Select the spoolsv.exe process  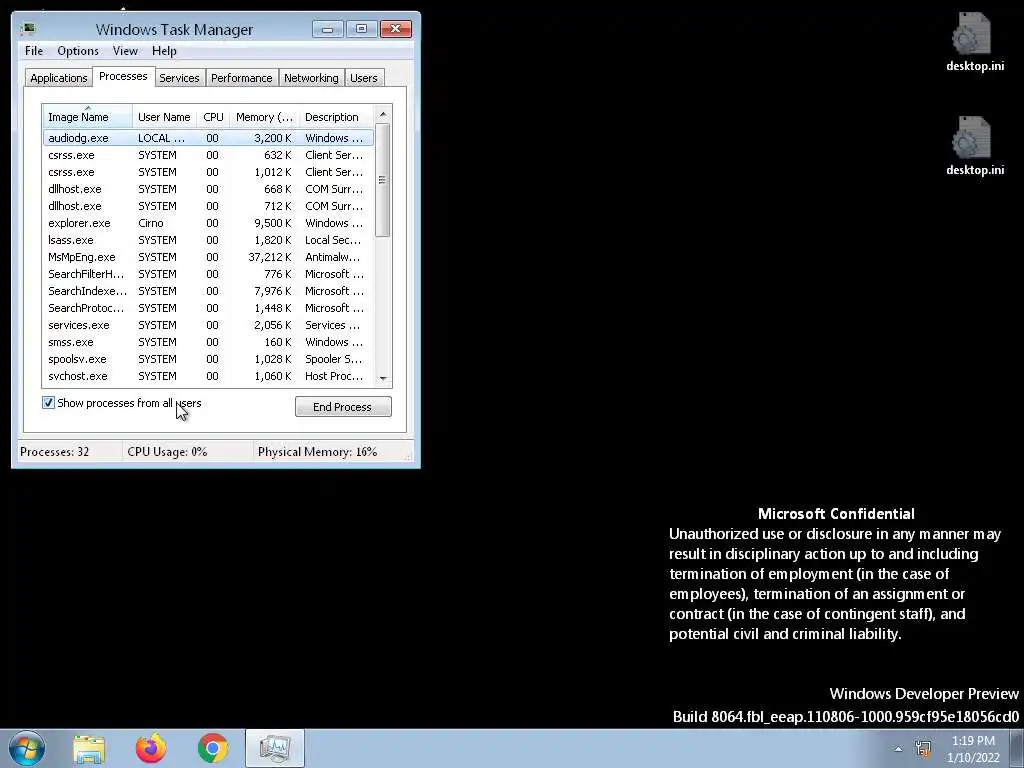pyautogui.click(x=208, y=359)
